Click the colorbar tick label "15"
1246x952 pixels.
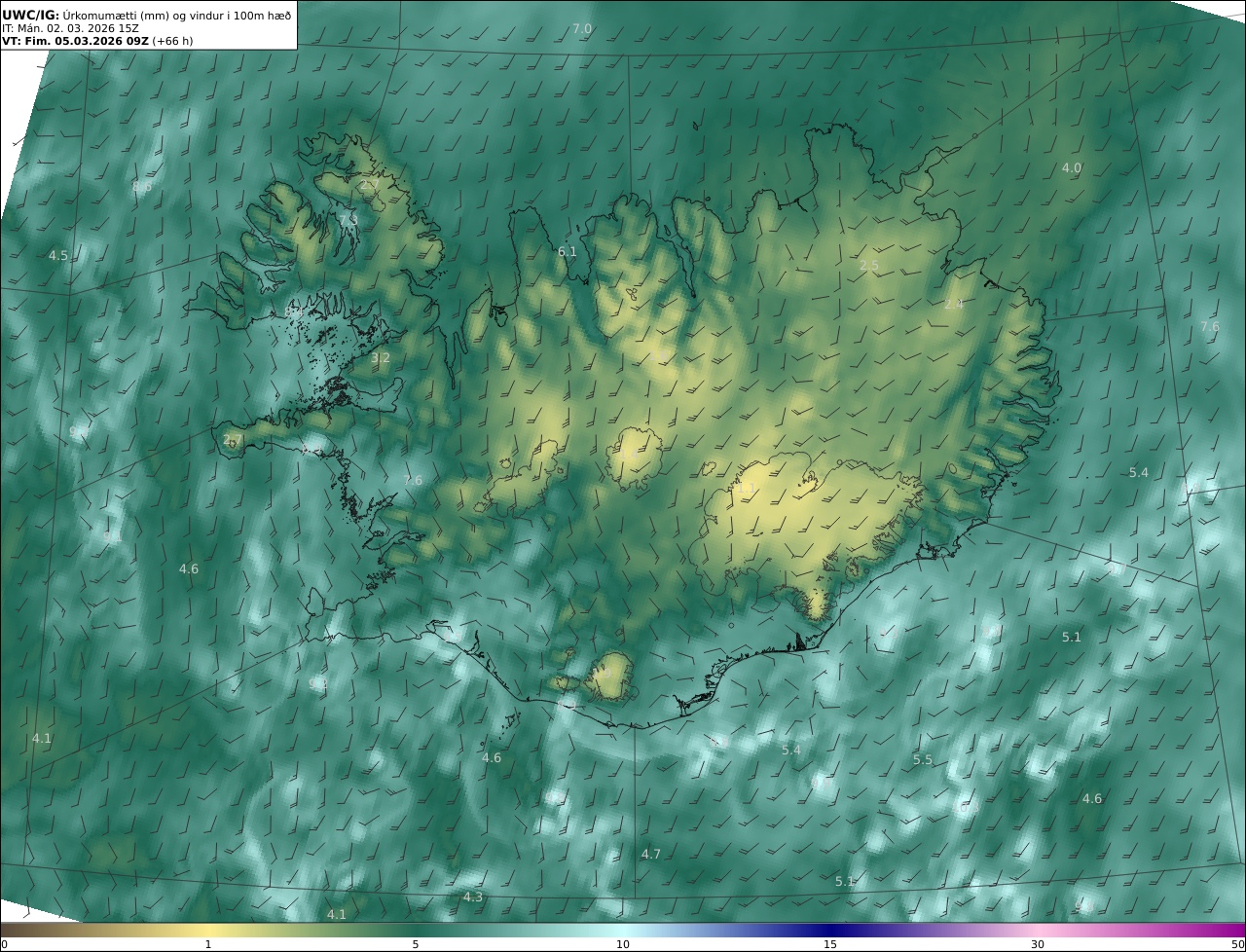tap(830, 944)
